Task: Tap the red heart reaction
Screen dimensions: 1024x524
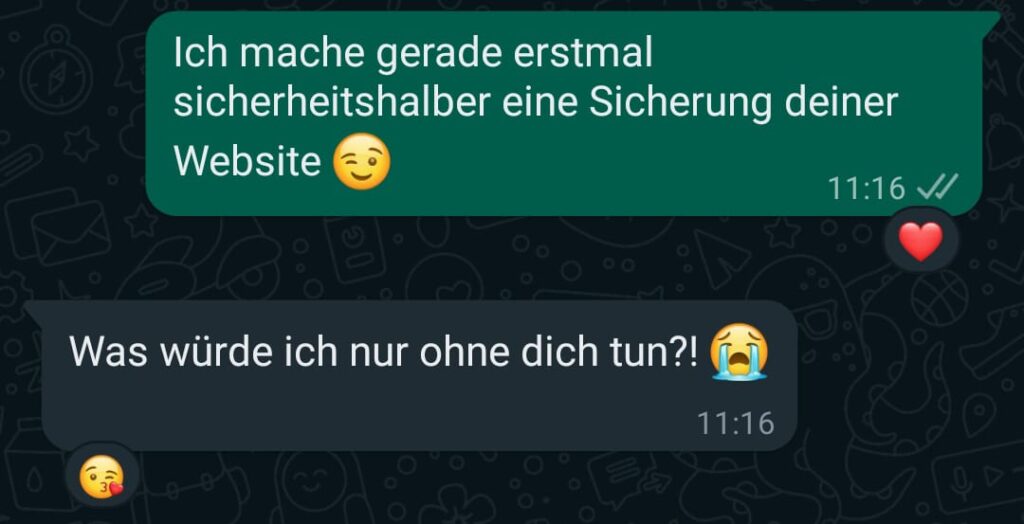Action: (921, 241)
